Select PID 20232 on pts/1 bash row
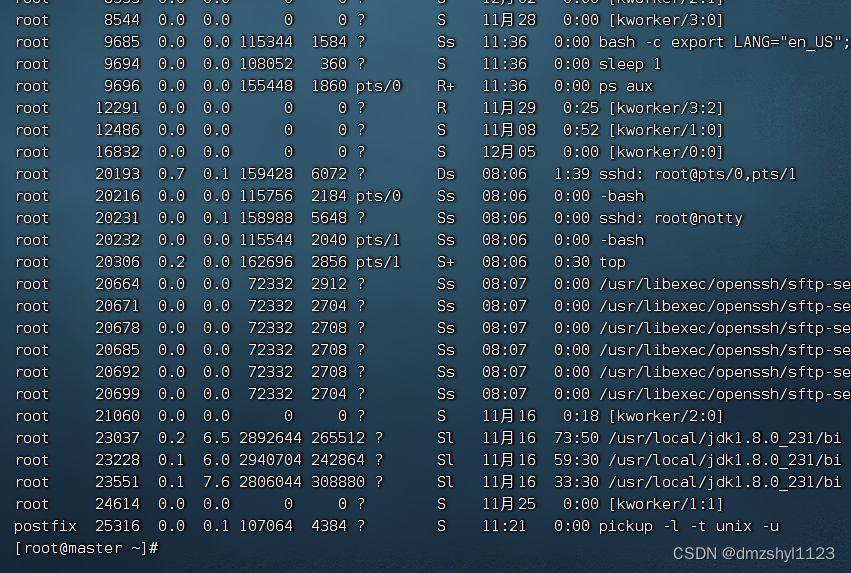The width and height of the screenshot is (851, 573). pos(117,240)
